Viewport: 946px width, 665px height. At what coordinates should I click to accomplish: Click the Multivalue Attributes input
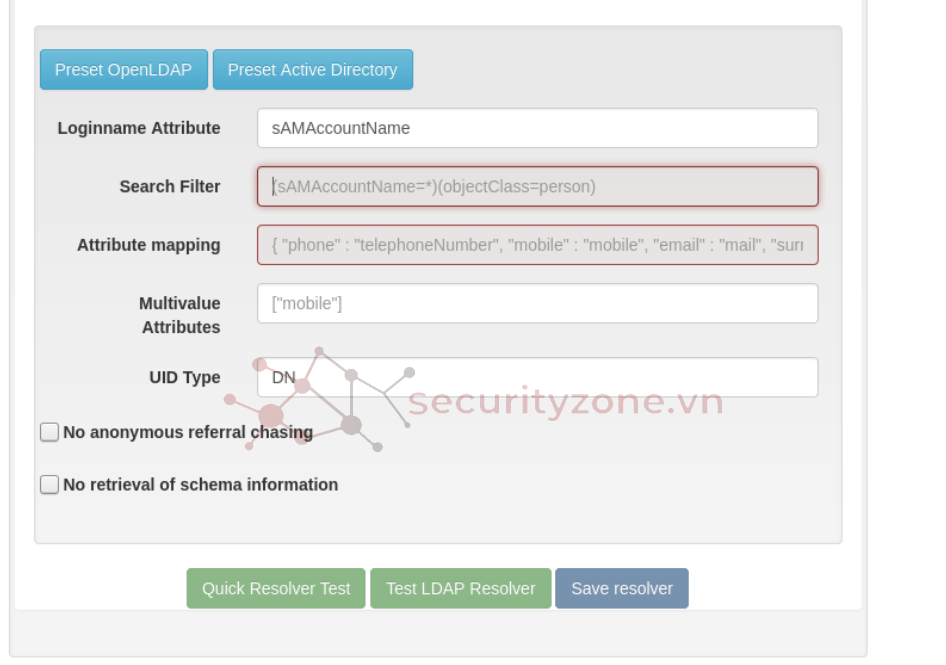click(537, 304)
